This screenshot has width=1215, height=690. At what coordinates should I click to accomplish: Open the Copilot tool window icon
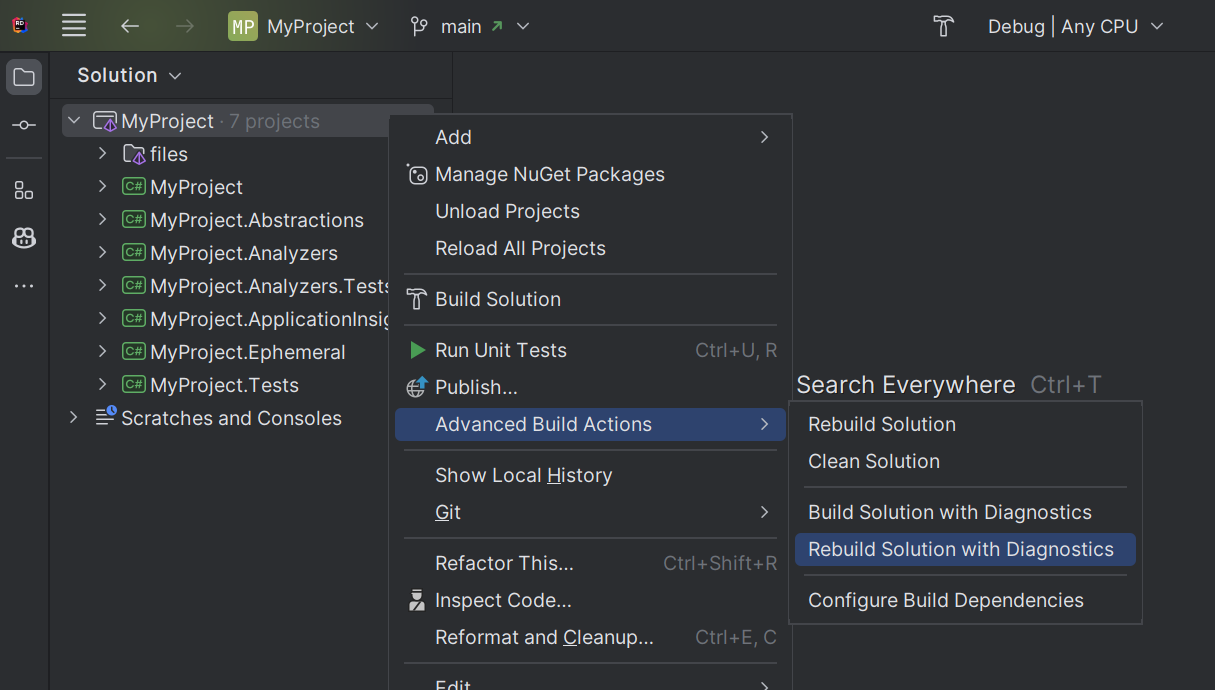pos(24,238)
